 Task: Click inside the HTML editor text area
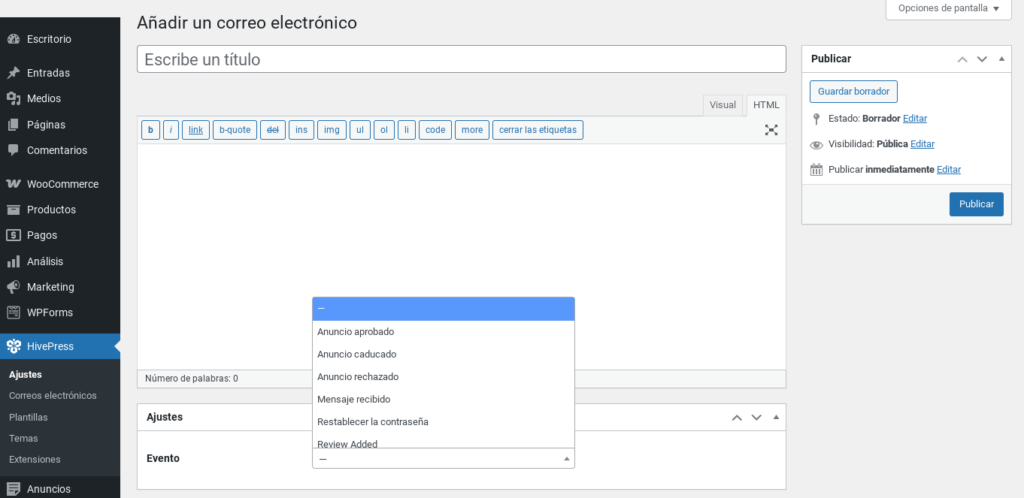[461, 256]
